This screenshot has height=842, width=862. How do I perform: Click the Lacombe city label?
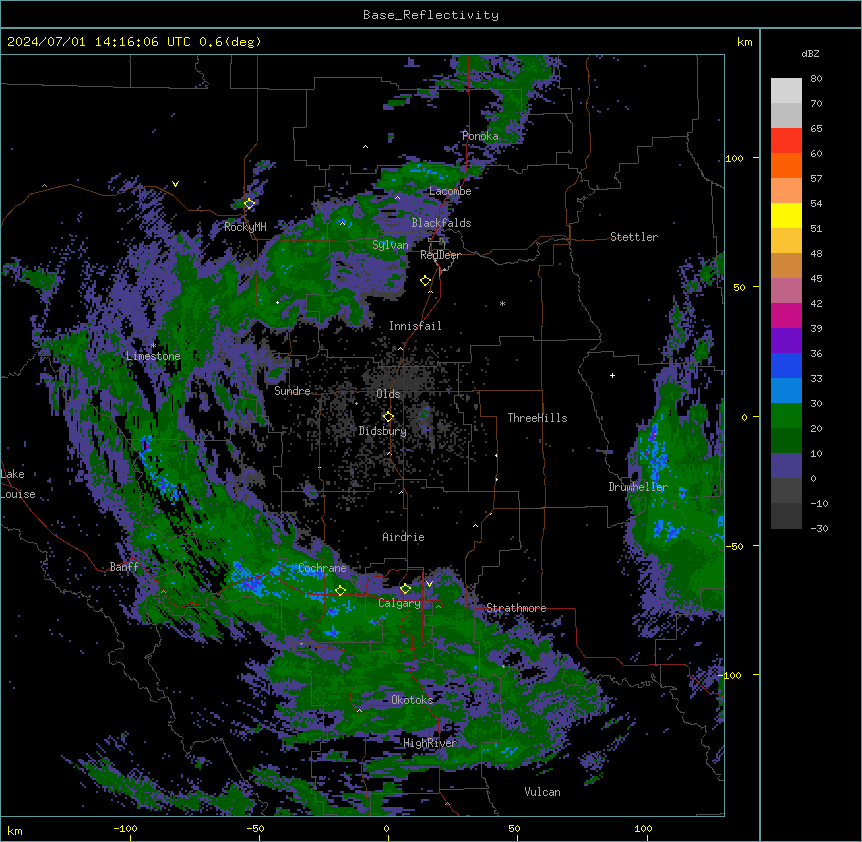[450, 191]
